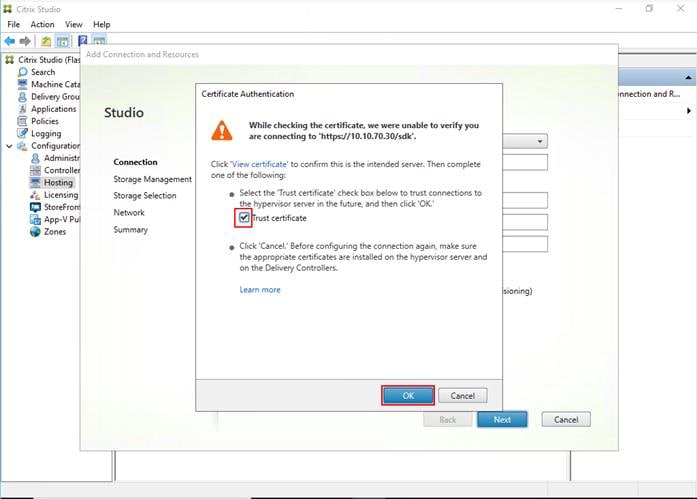Click the Search magnifier icon in tree

[x=23, y=72]
